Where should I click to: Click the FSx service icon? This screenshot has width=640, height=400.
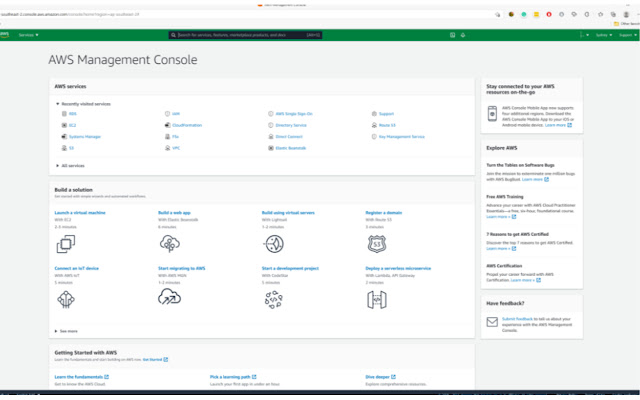(x=167, y=137)
